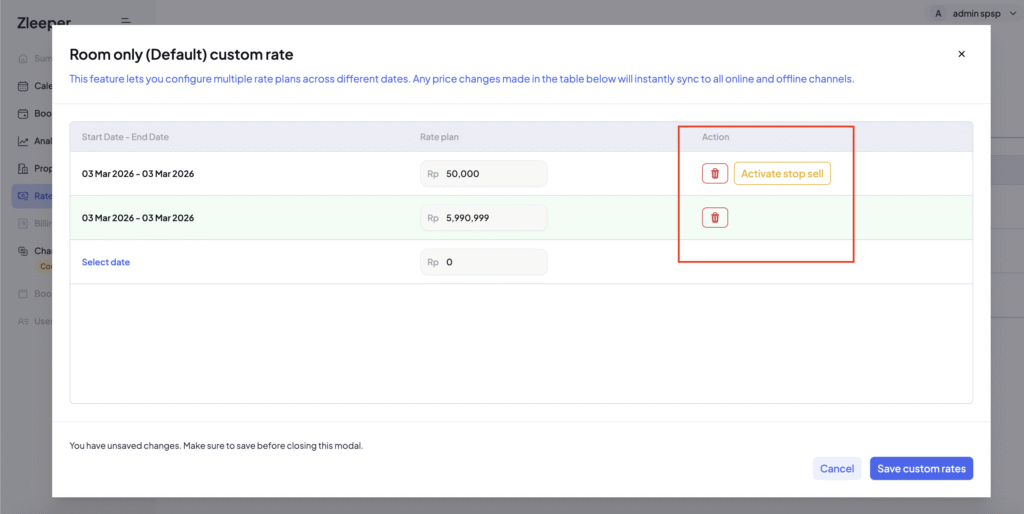Click the Channel icon in sidebar
Image resolution: width=1024 pixels, height=514 pixels.
point(24,251)
